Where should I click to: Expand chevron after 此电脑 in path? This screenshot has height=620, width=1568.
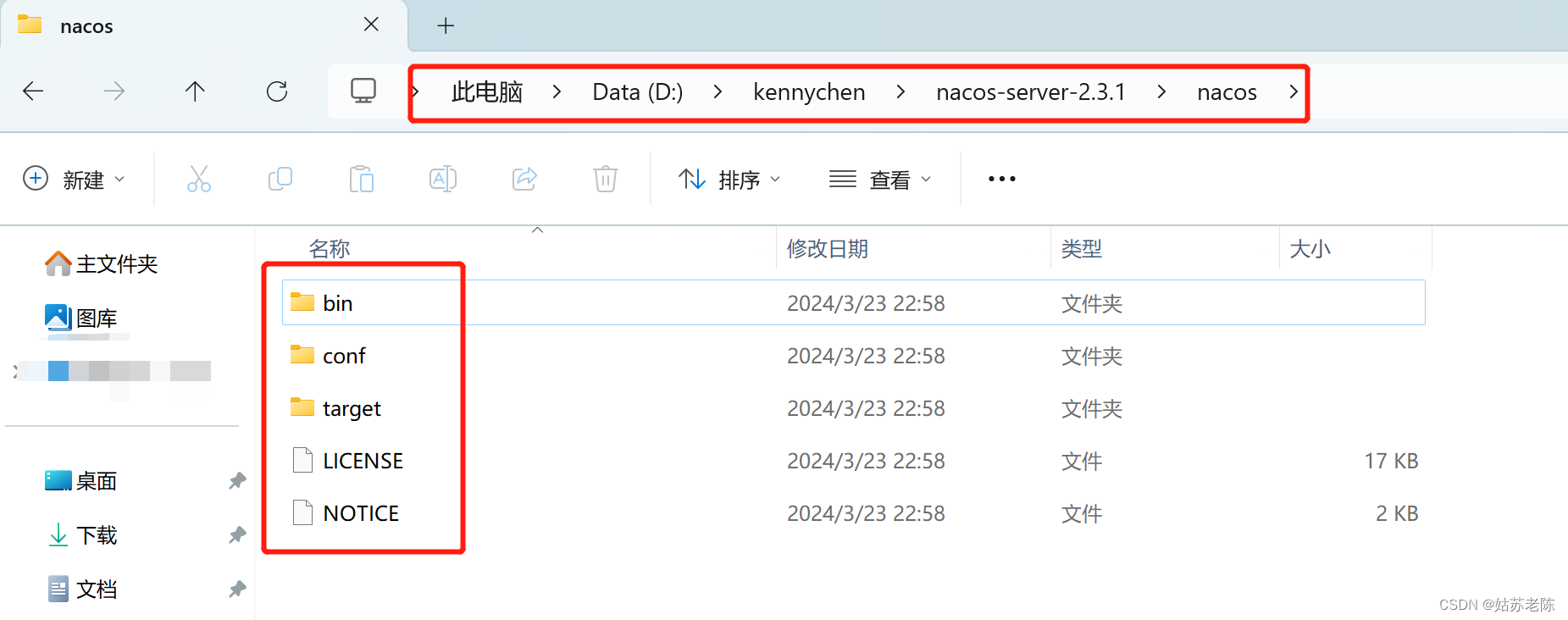pyautogui.click(x=557, y=91)
